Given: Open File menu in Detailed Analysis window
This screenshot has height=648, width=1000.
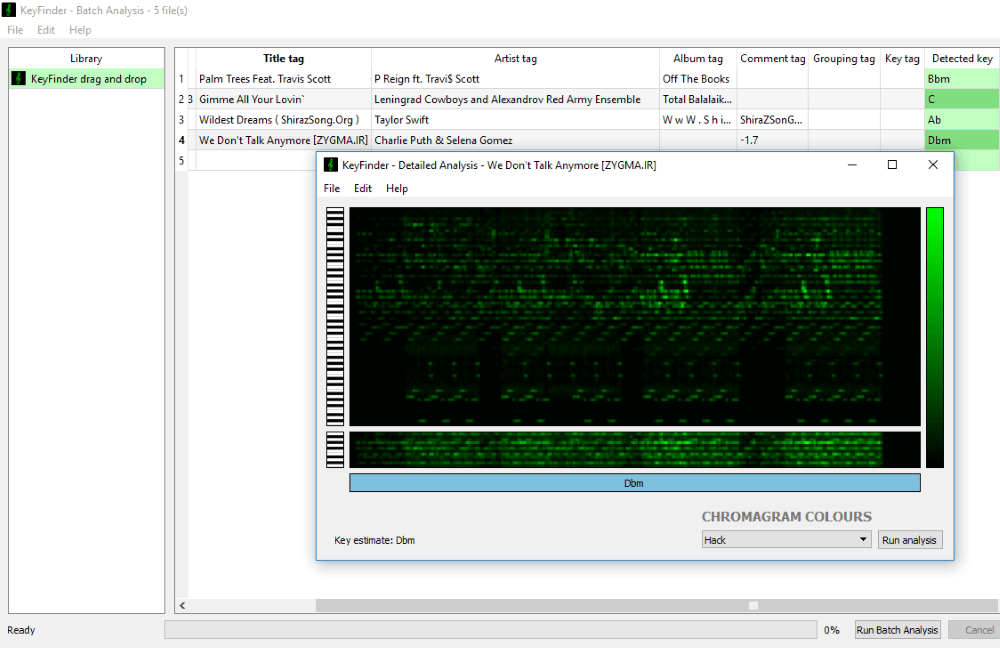Looking at the screenshot, I should 332,188.
